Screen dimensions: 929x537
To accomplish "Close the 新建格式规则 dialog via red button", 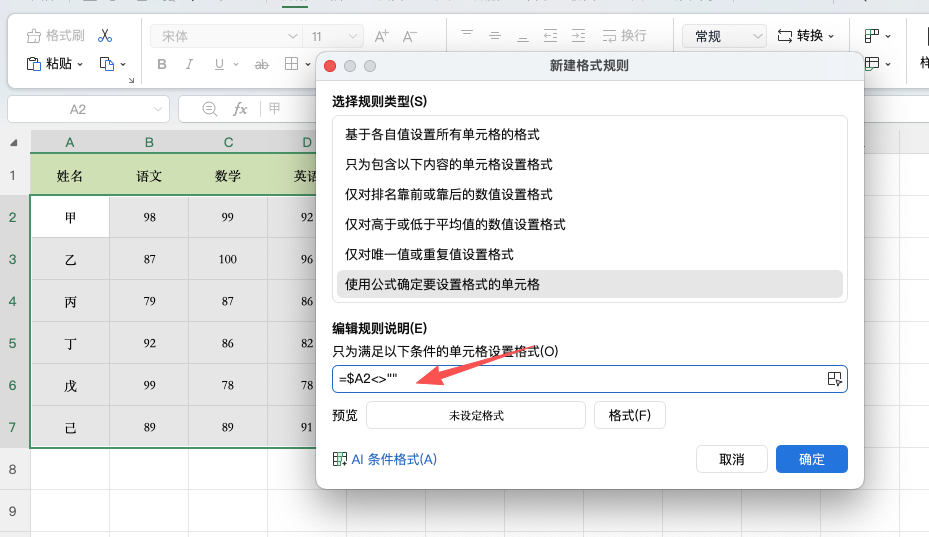I will coord(330,66).
